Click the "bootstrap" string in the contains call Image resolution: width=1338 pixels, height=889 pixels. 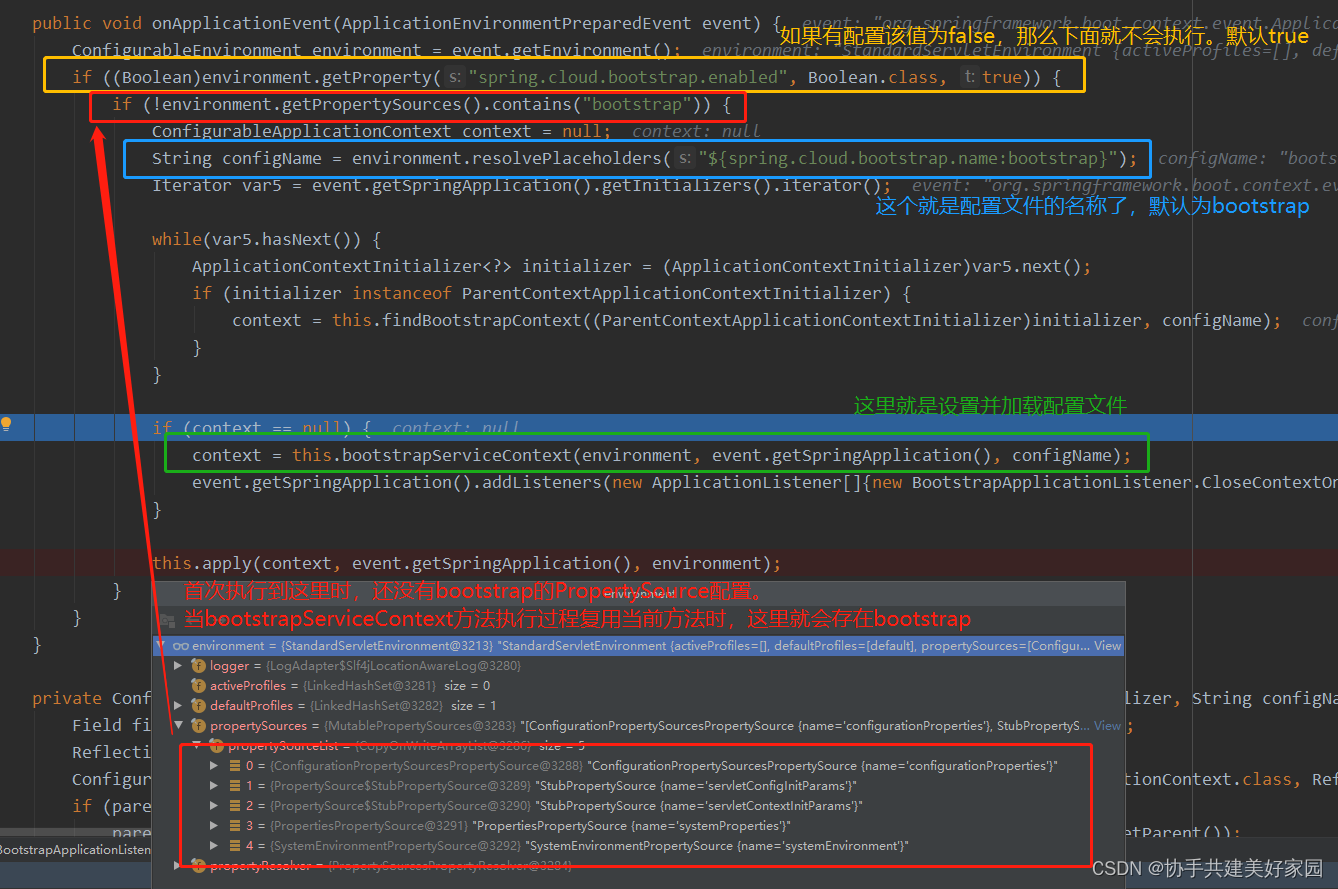tap(638, 104)
